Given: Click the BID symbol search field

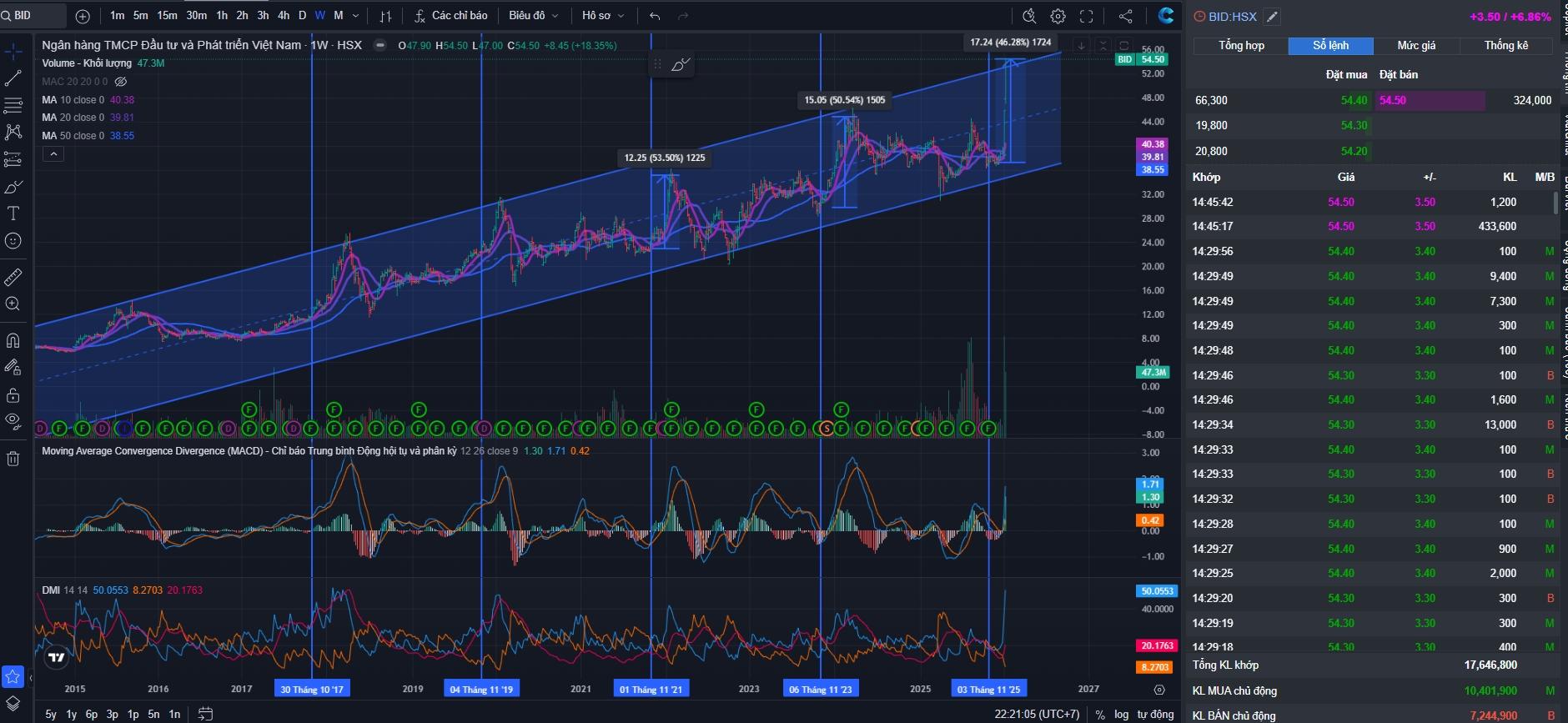Looking at the screenshot, I should pos(33,16).
